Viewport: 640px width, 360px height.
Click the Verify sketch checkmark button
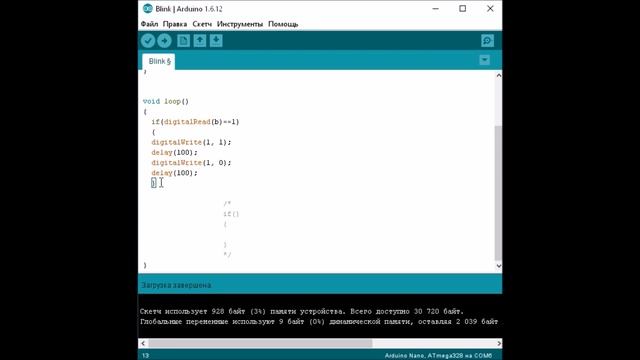coord(148,41)
